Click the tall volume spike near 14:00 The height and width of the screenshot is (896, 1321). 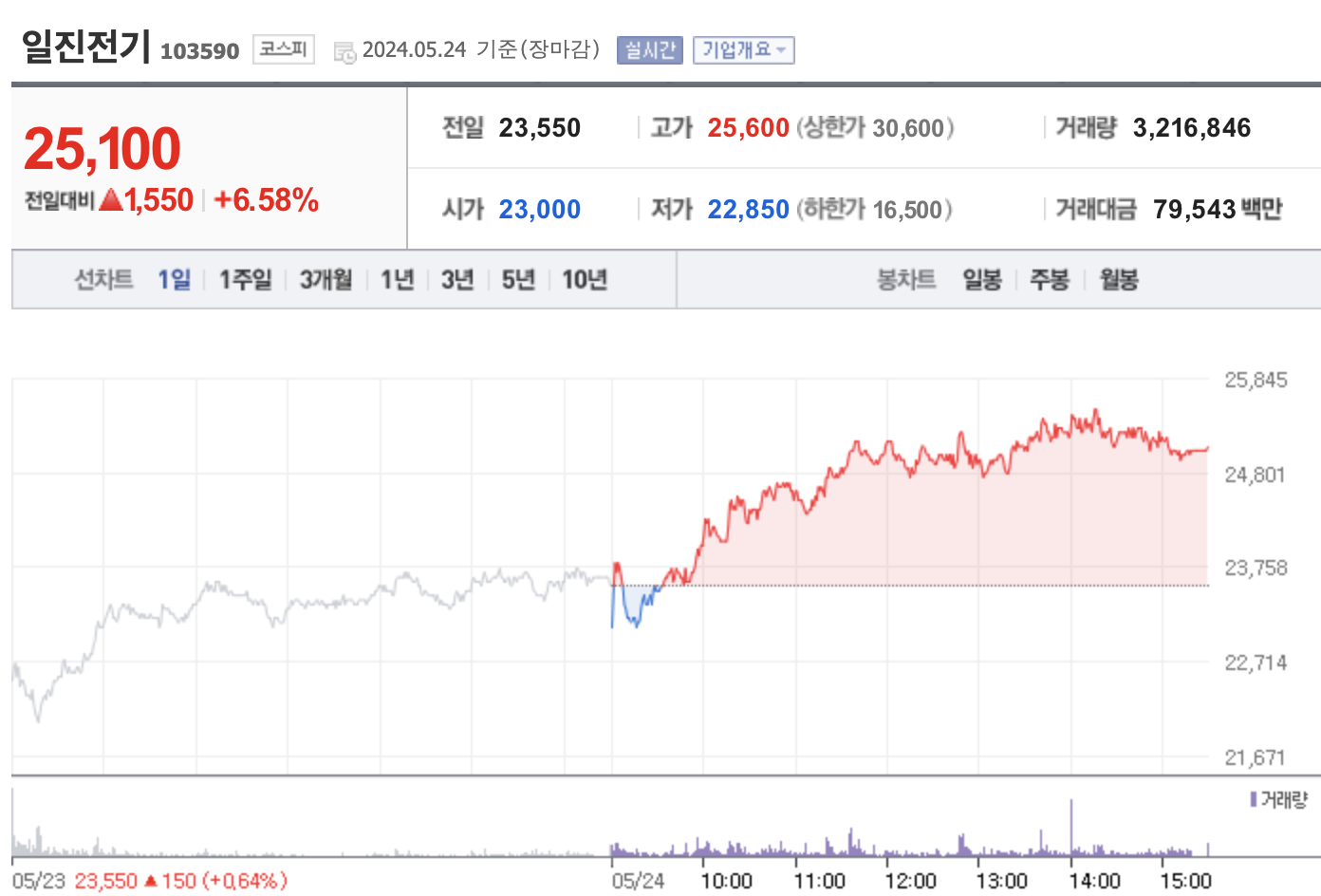(1071, 826)
